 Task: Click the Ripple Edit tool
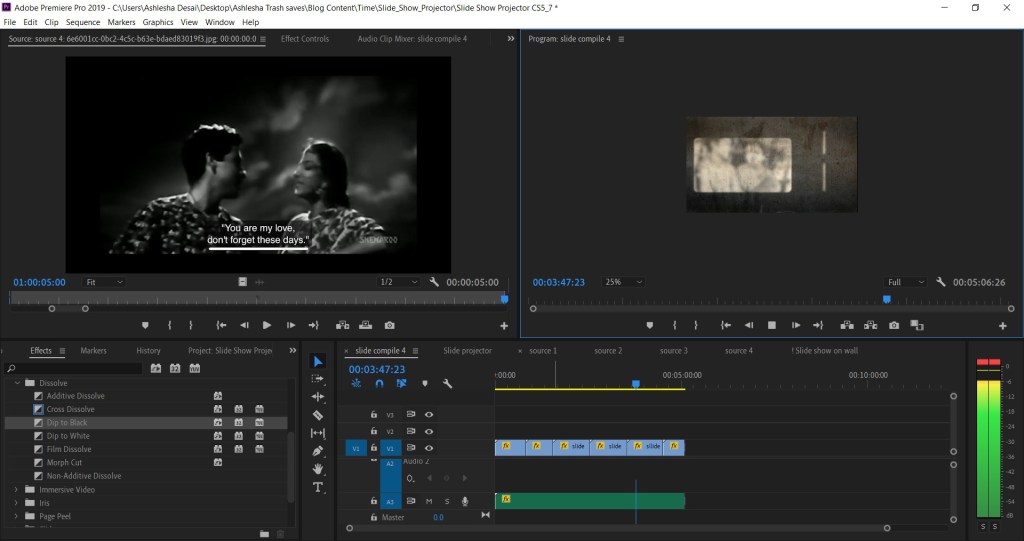point(318,397)
